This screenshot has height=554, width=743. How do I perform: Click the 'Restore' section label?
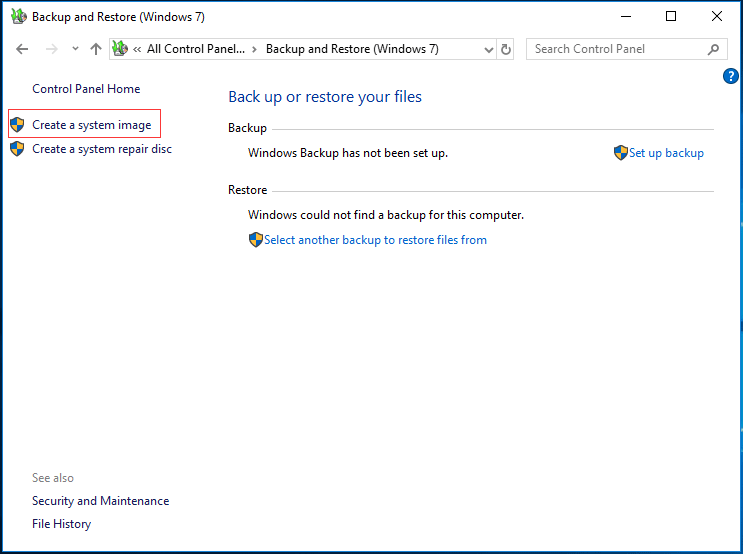click(247, 190)
